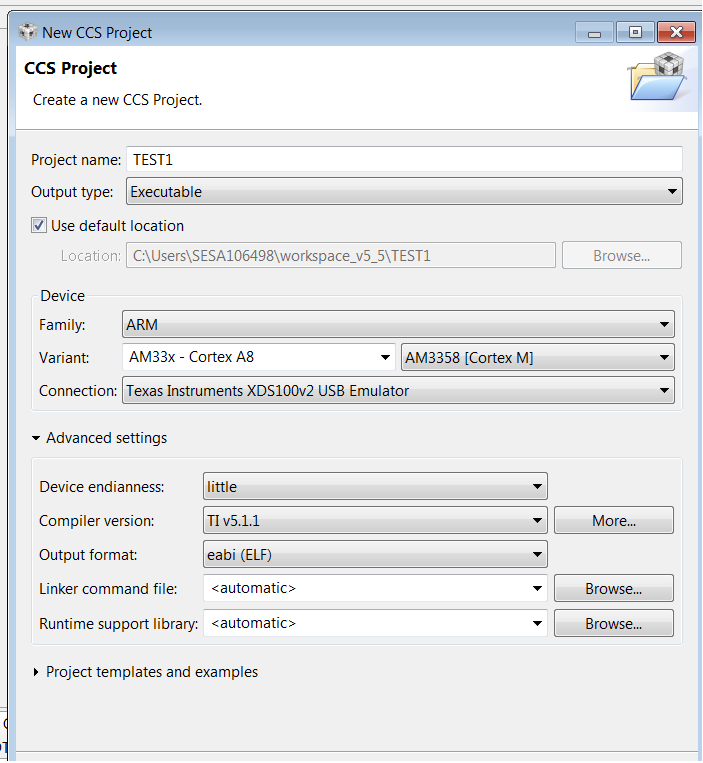This screenshot has width=703, height=763.
Task: Open the Output format dropdown
Action: (x=375, y=554)
